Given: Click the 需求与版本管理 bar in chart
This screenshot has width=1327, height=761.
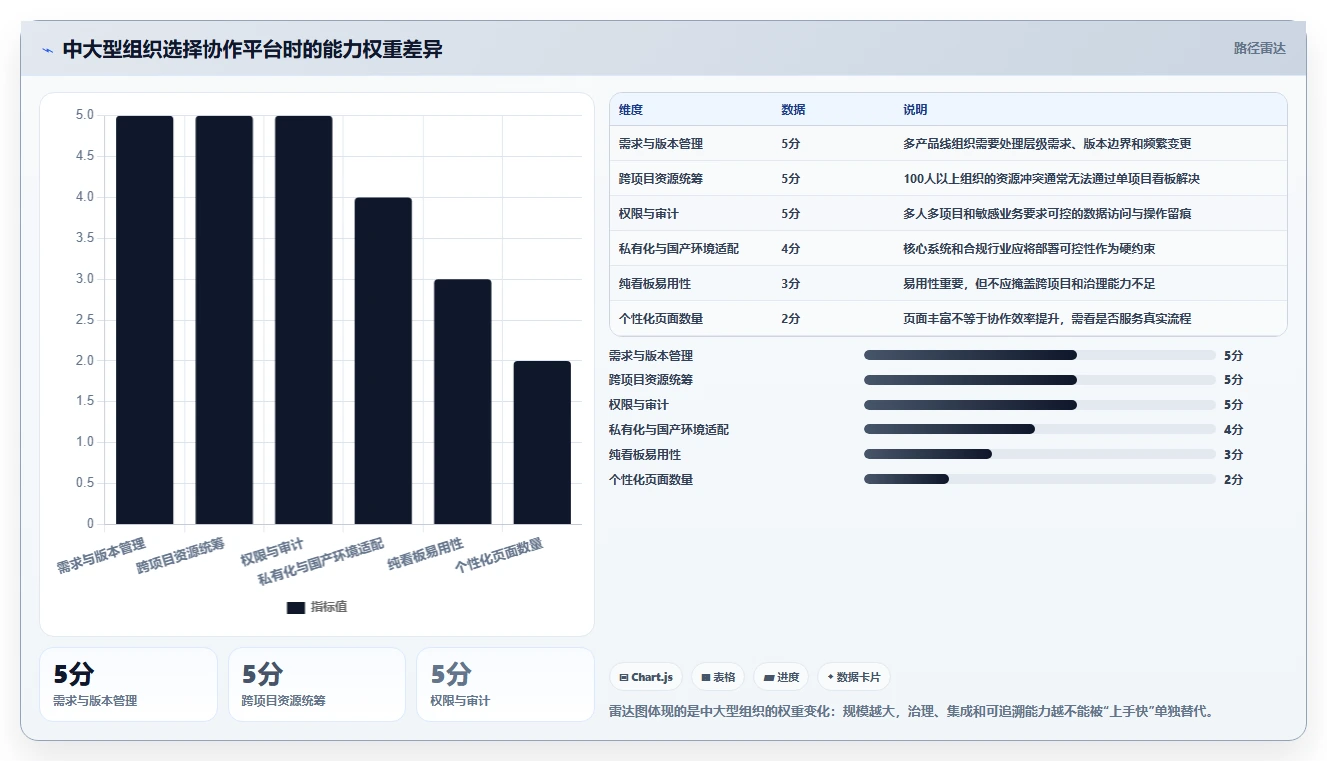Looking at the screenshot, I should coord(144,320).
